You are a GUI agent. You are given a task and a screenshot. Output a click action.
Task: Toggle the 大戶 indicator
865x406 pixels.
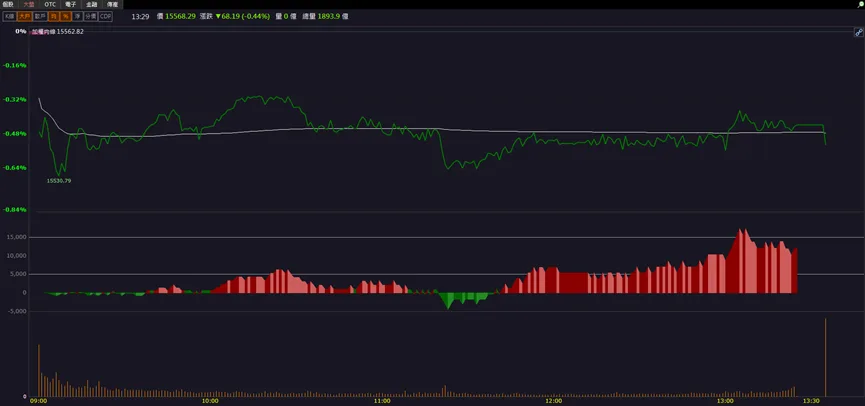tap(24, 17)
